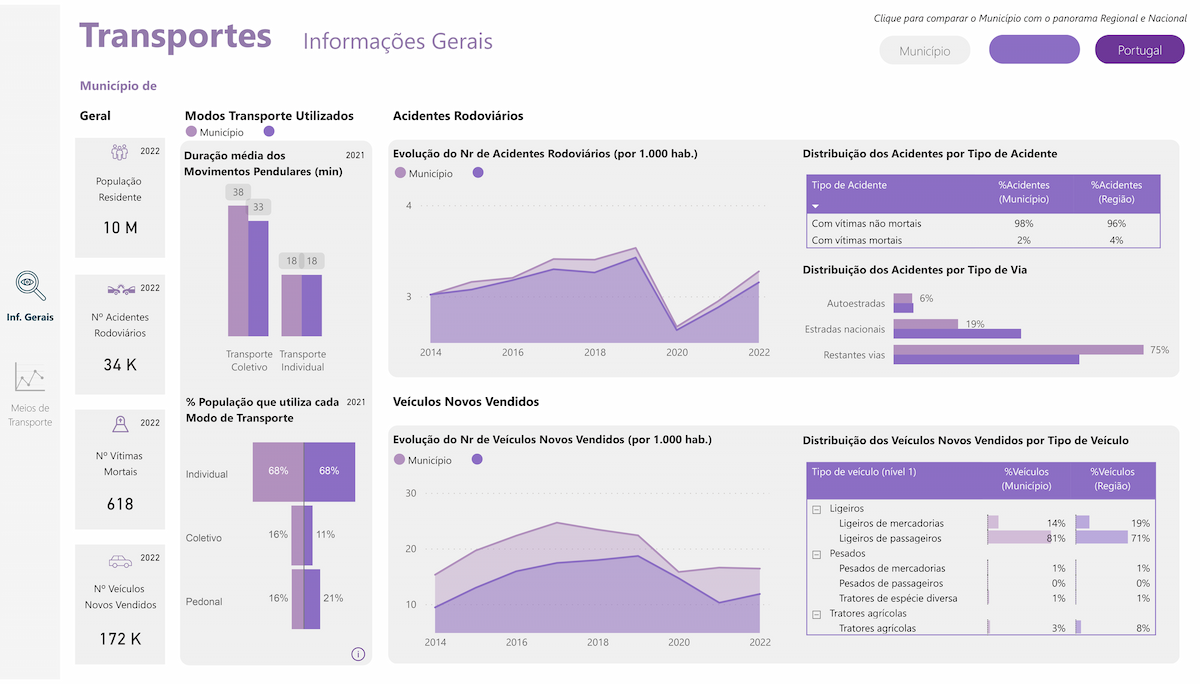Open the Meios de Transporte line chart icon
The height and width of the screenshot is (684, 1200).
(30, 377)
